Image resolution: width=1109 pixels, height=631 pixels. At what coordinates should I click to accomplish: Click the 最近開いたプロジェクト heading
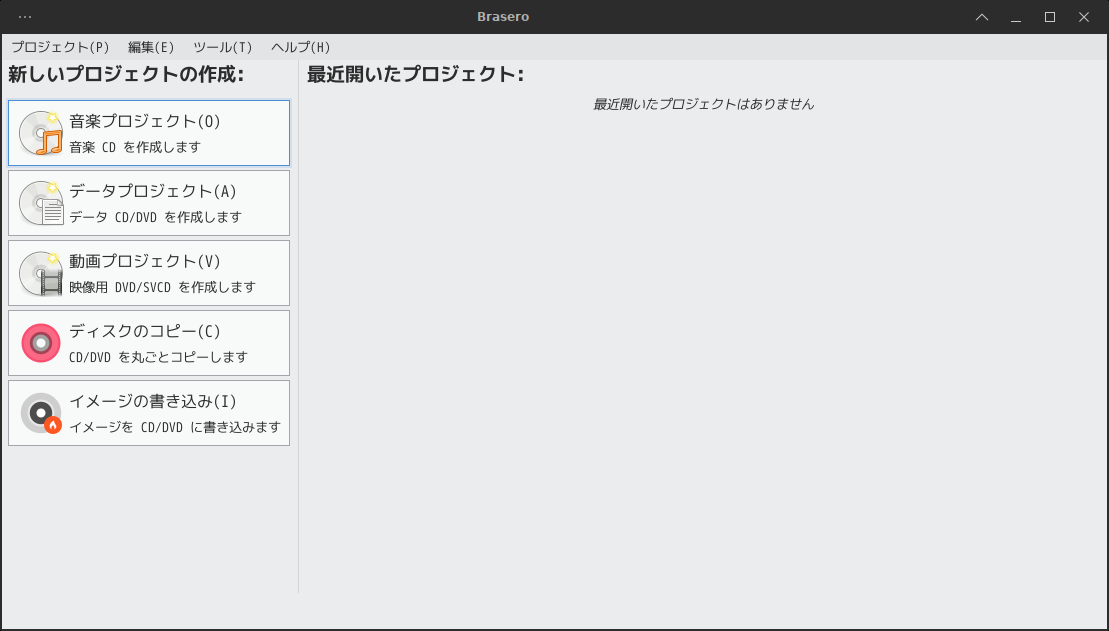(416, 74)
